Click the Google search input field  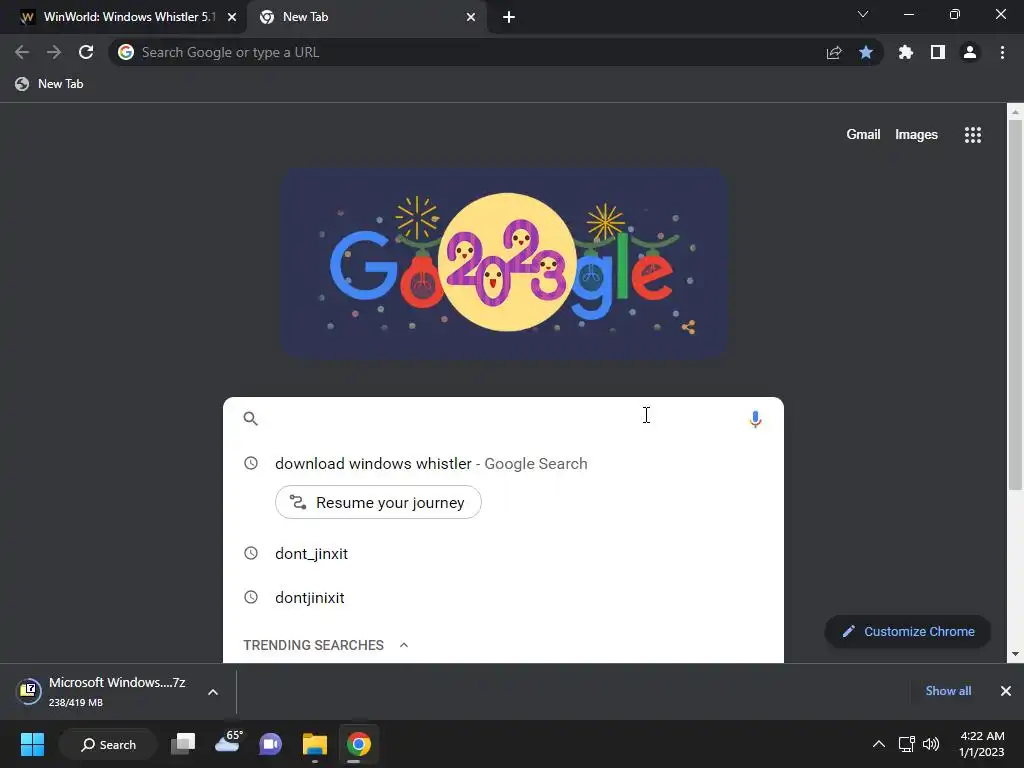point(503,419)
